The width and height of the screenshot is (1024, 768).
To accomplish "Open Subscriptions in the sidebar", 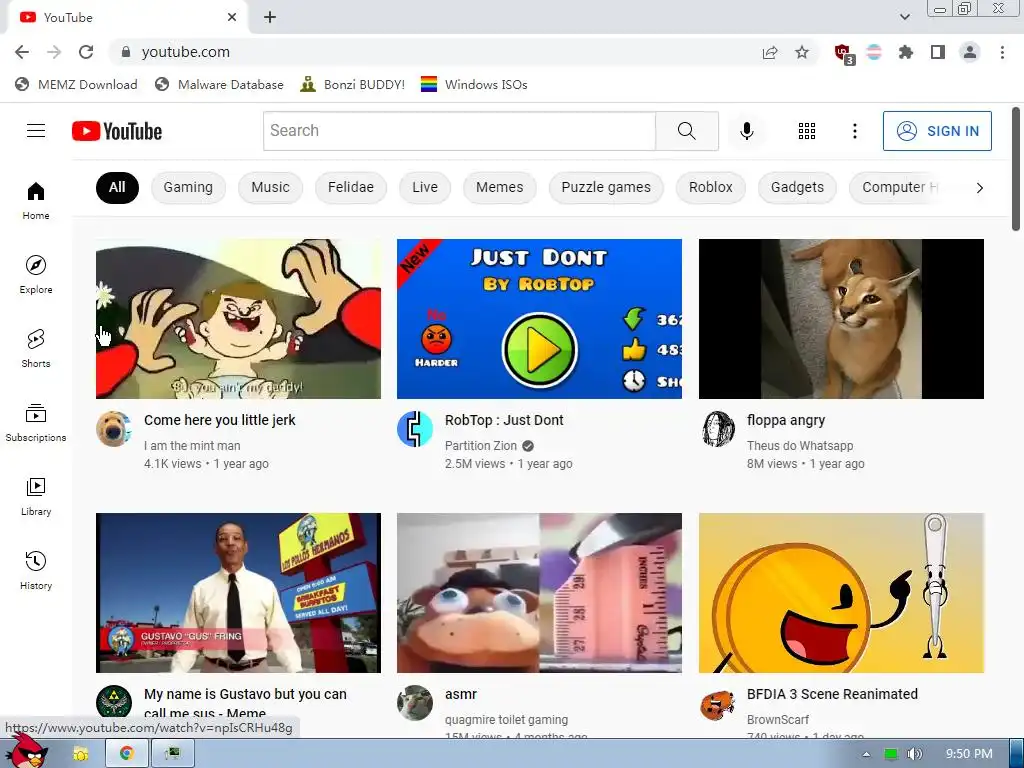I will click(x=36, y=423).
